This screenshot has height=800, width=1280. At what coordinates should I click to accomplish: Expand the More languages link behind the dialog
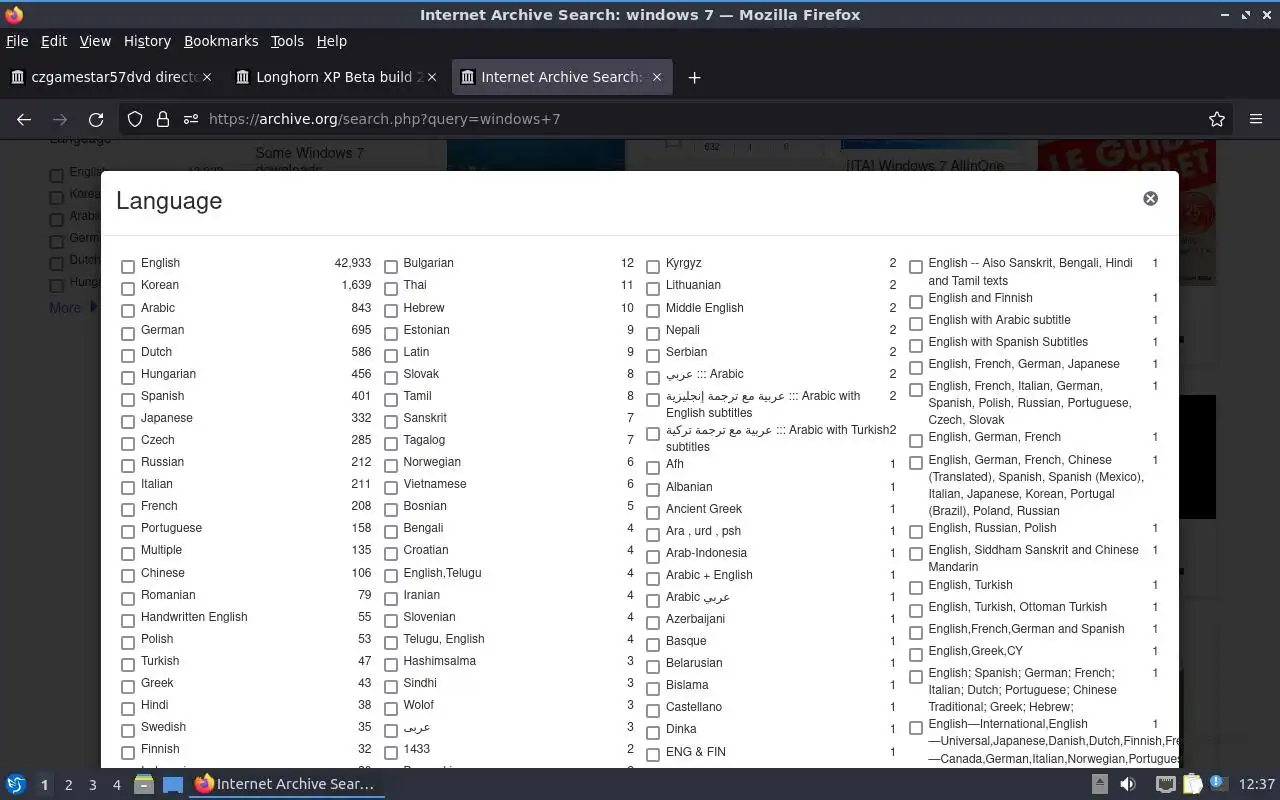click(72, 307)
